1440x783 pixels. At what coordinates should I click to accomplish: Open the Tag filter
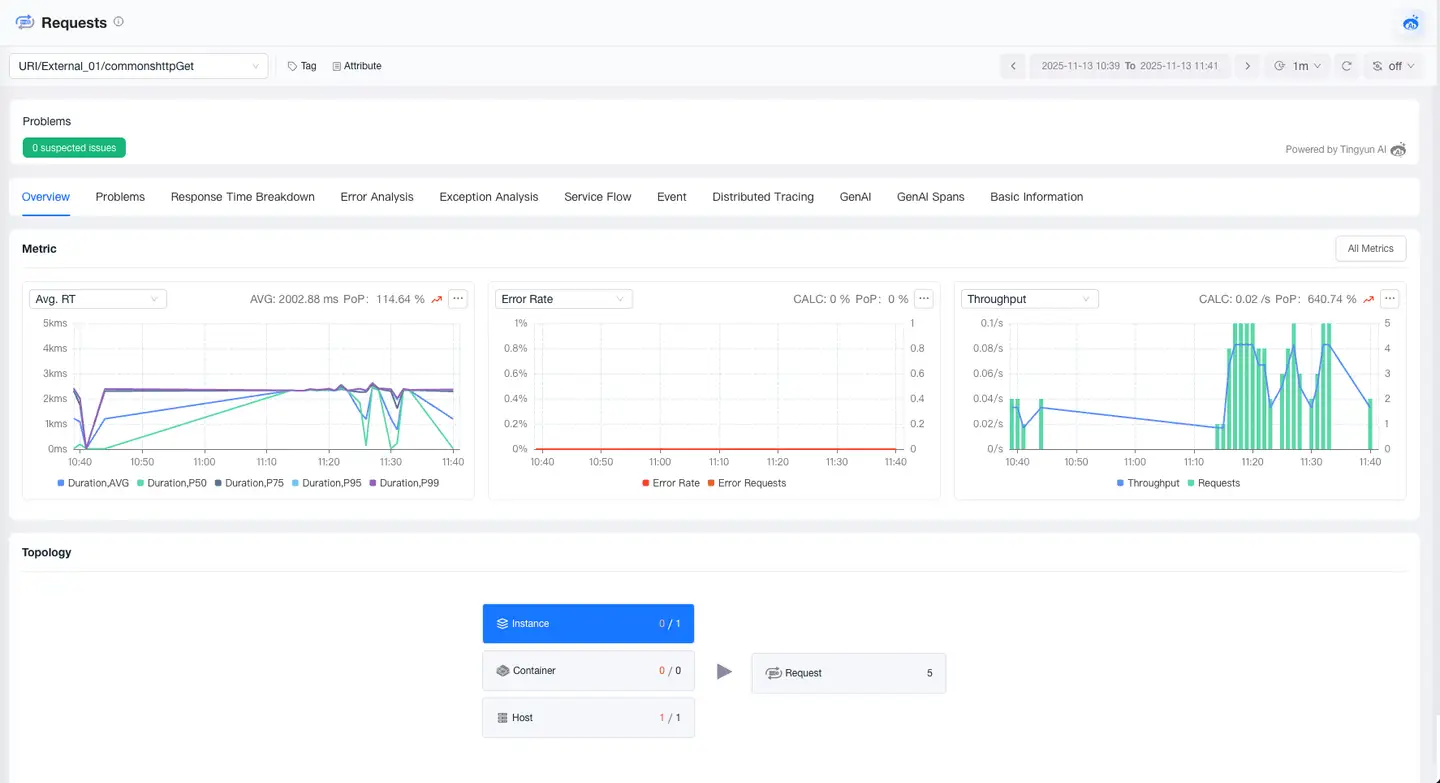pyautogui.click(x=301, y=66)
